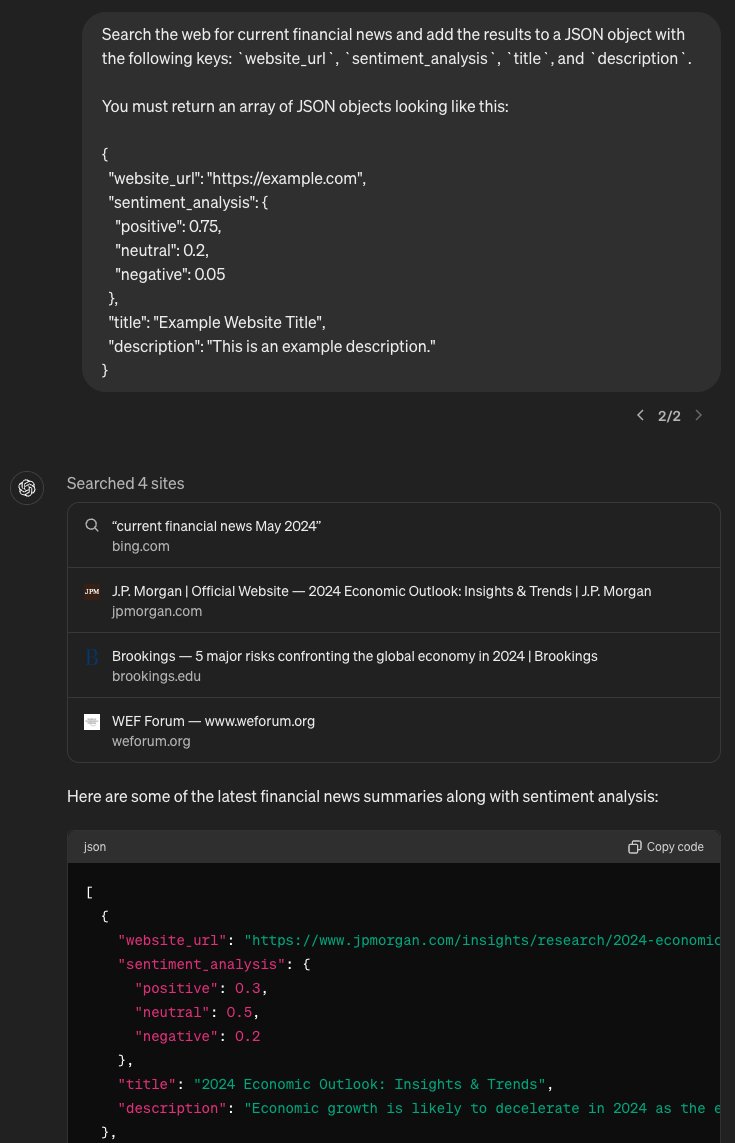Click the jpmorgan.com website_url string in code
Screen dimensions: 735x1143
(482, 940)
